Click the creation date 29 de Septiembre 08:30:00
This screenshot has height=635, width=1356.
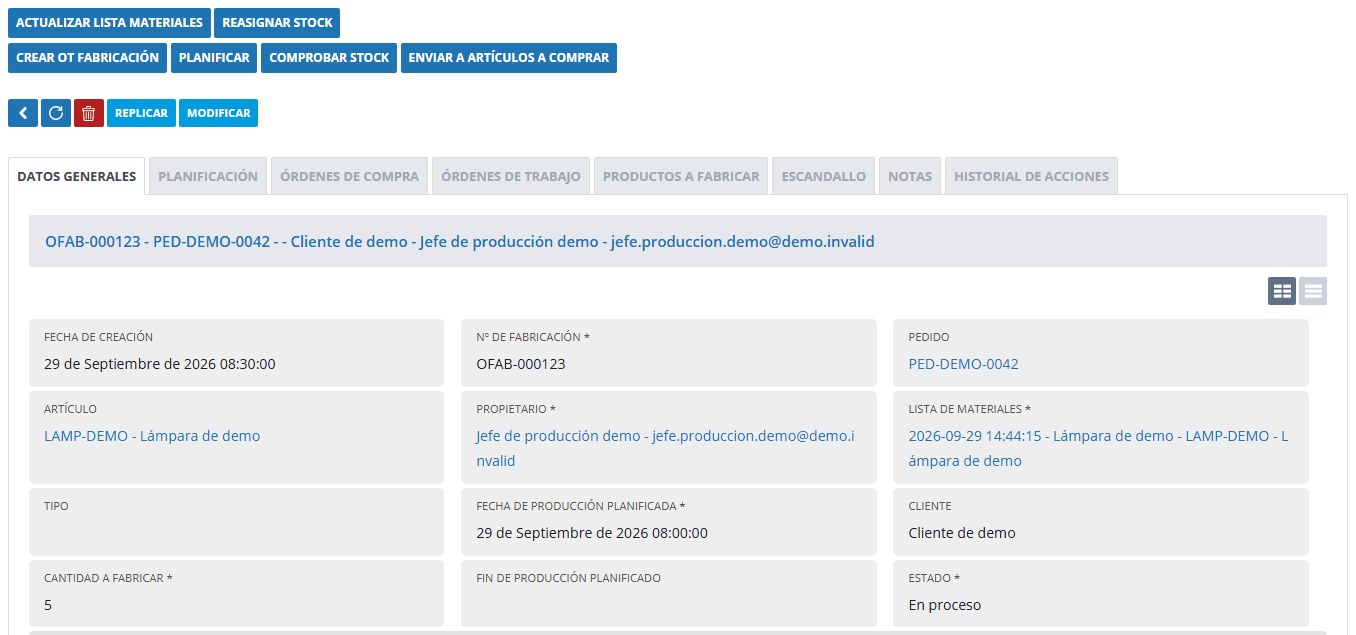(160, 364)
